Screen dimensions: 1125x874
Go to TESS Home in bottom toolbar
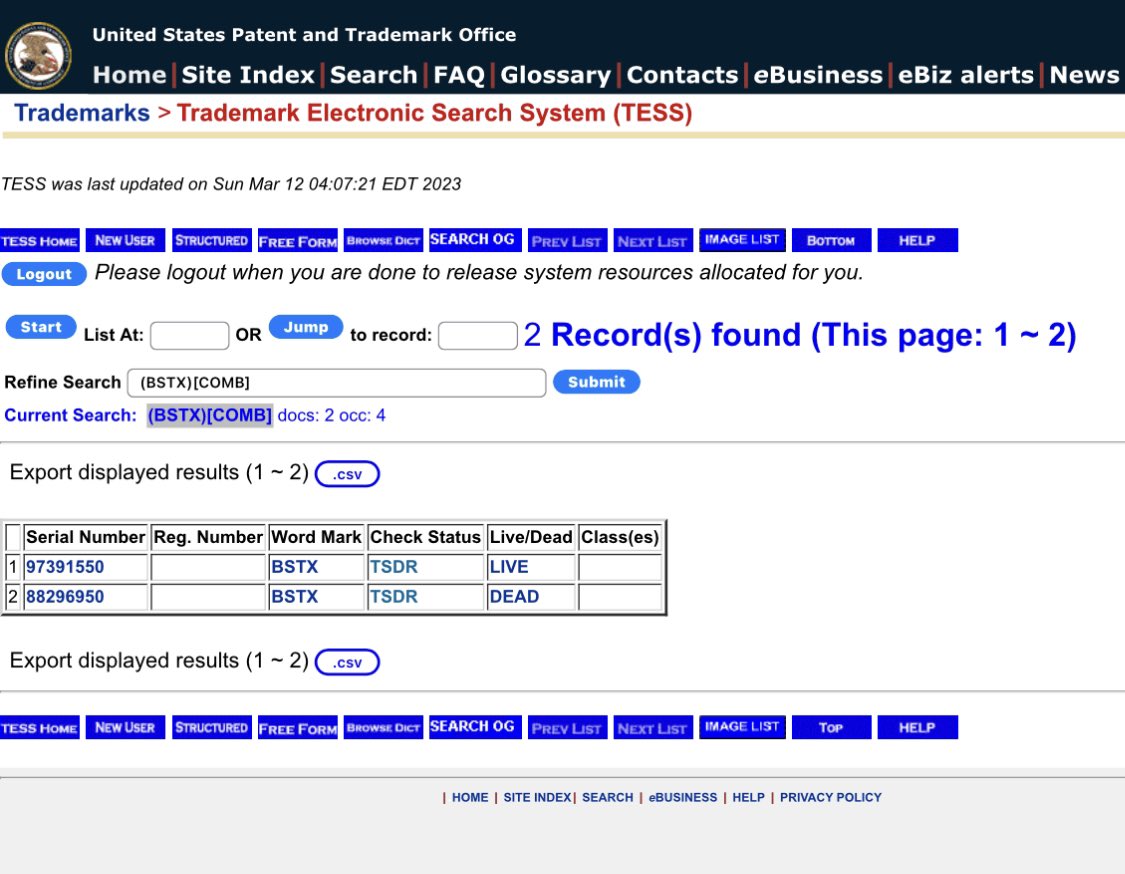pos(39,728)
